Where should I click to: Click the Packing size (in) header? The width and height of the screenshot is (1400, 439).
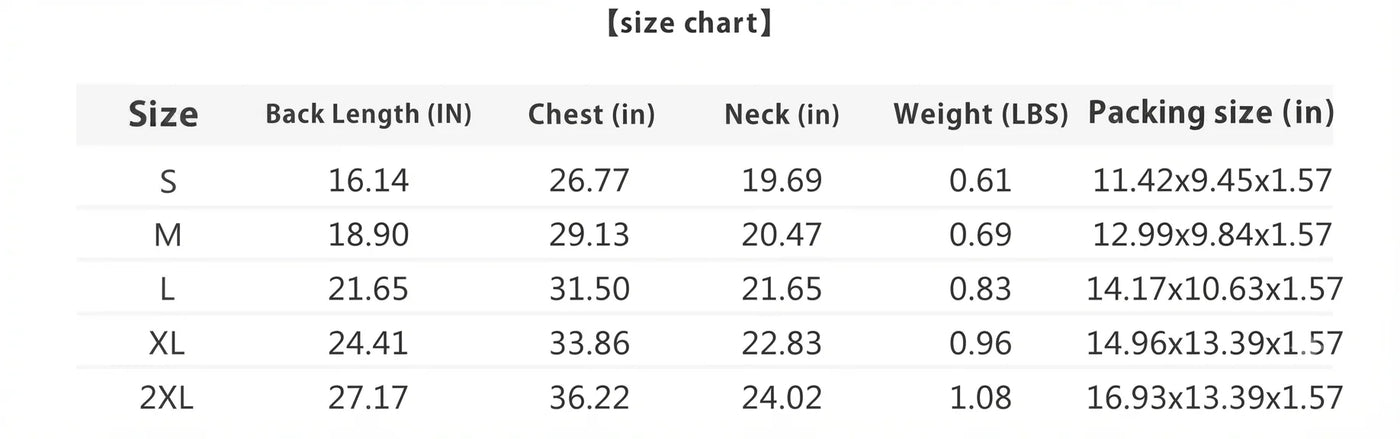point(1211,113)
